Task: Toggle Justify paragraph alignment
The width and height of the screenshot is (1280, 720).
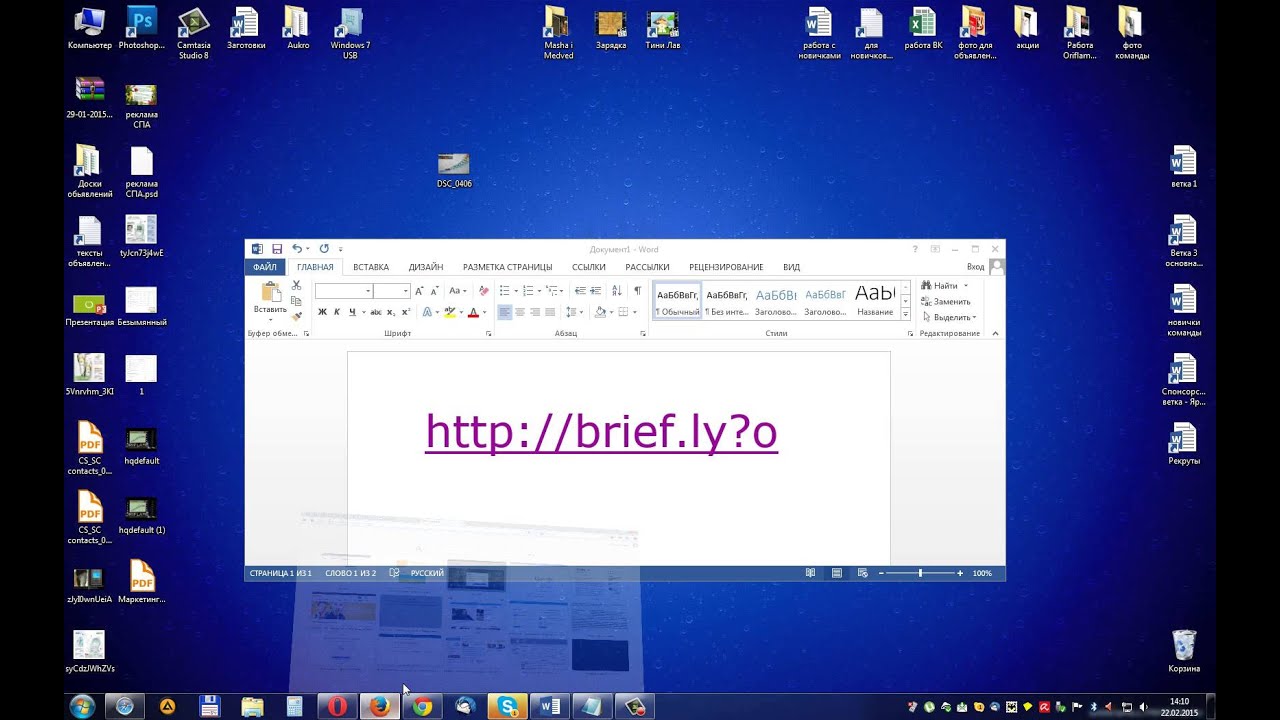Action: (550, 312)
